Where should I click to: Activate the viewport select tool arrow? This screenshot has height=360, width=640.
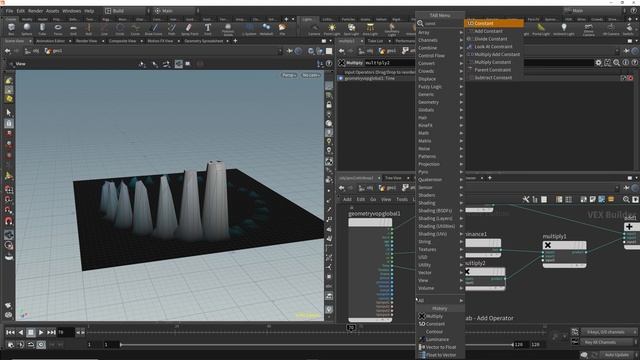pos(9,112)
